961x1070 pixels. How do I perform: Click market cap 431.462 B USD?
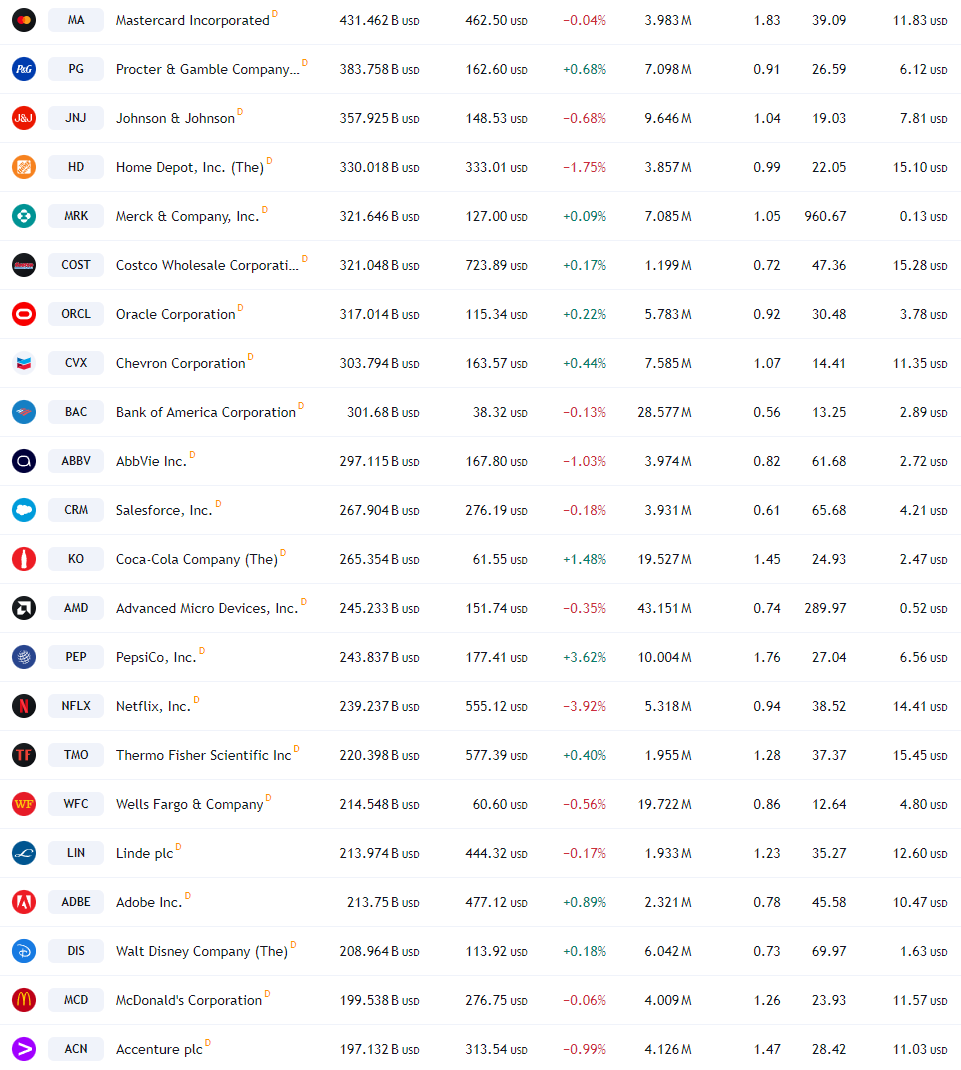(379, 20)
